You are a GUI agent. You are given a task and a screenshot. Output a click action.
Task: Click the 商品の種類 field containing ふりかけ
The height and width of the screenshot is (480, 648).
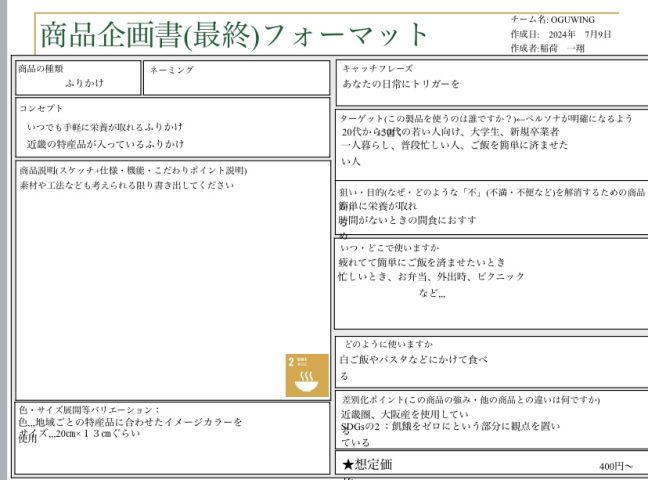click(x=77, y=79)
